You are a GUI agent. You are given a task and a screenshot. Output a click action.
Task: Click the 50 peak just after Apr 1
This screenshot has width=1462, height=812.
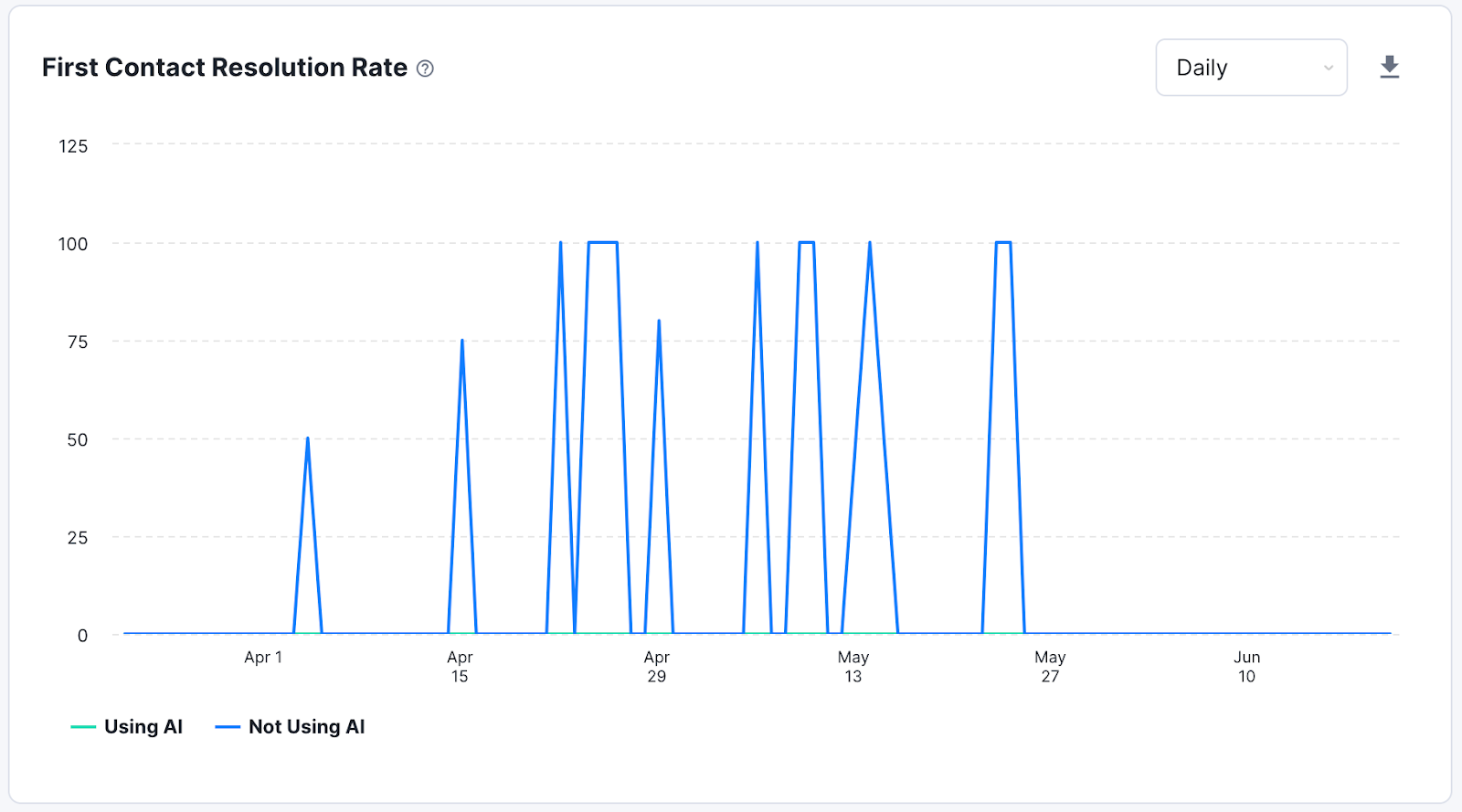[x=308, y=439]
